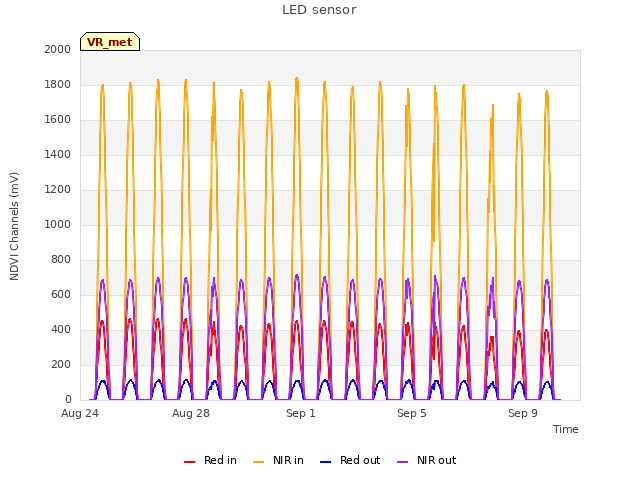Click the 1000 y-axis tick label
Image resolution: width=640 pixels, height=480 pixels.
click(58, 224)
